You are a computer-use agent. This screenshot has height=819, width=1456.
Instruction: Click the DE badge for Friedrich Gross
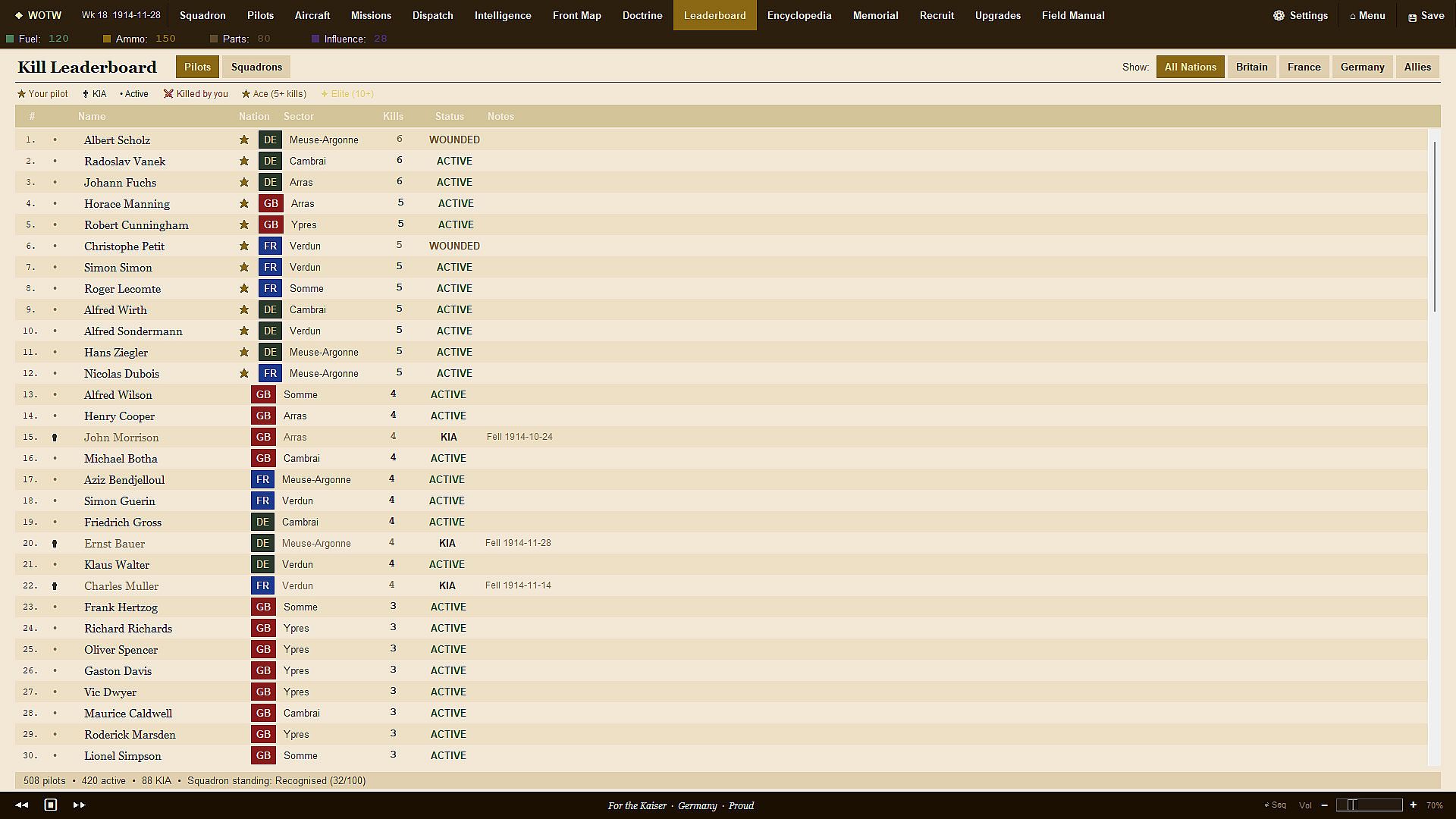262,522
